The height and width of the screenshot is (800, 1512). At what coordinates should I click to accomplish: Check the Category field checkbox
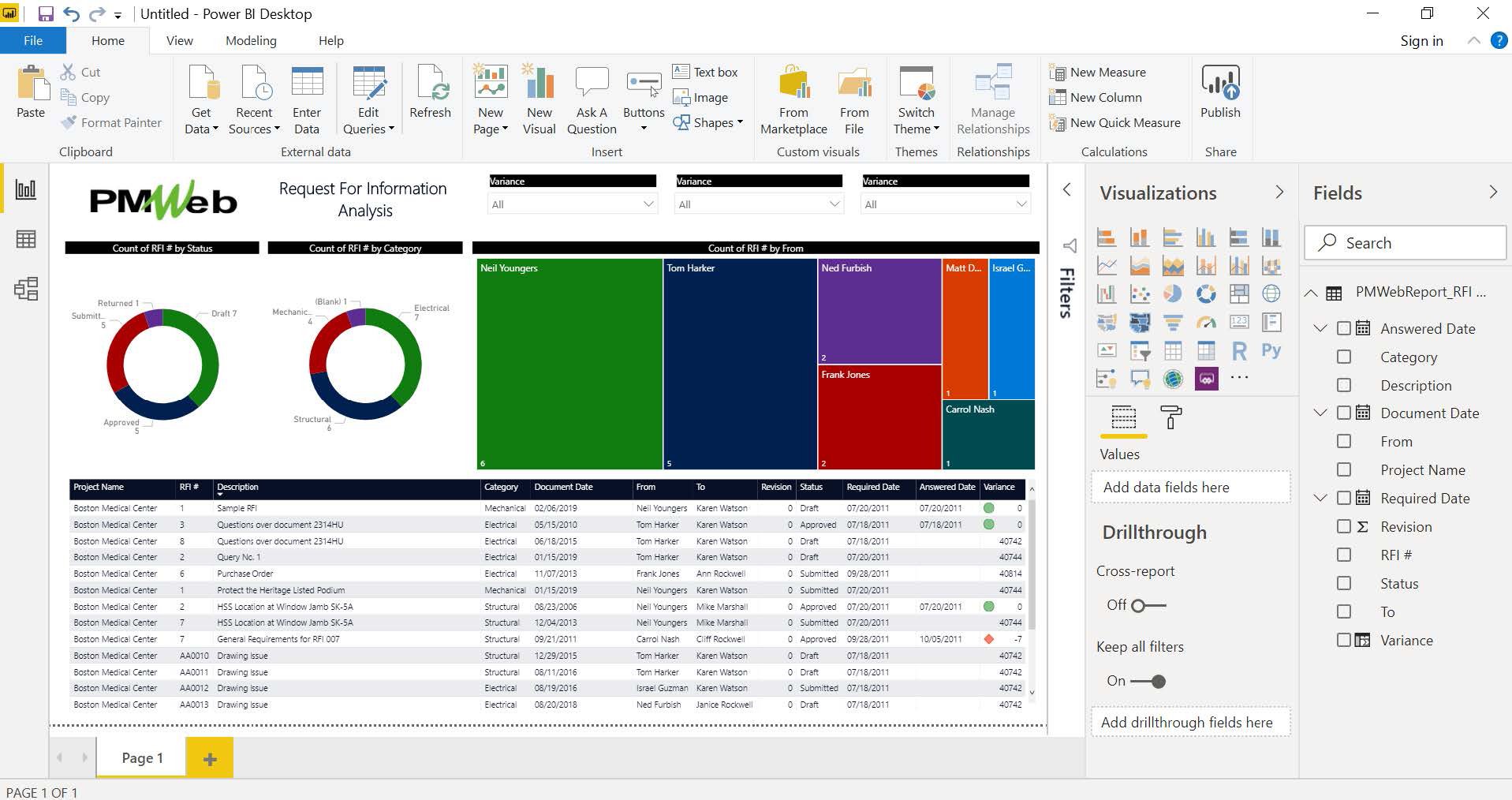coord(1344,357)
